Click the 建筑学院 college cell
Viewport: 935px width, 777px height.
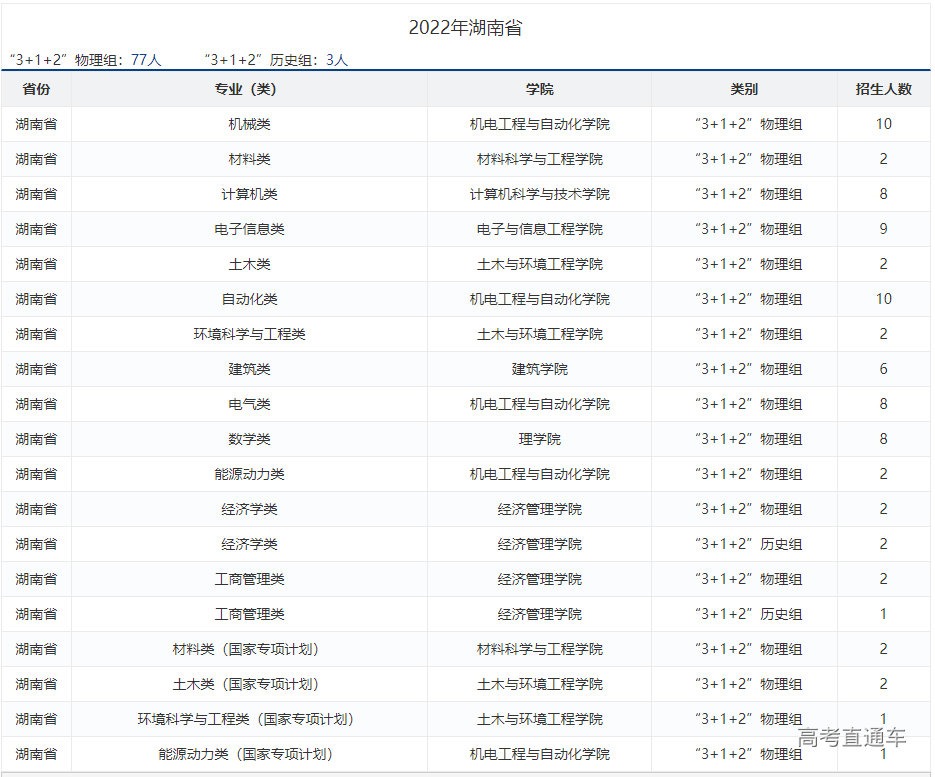[539, 369]
